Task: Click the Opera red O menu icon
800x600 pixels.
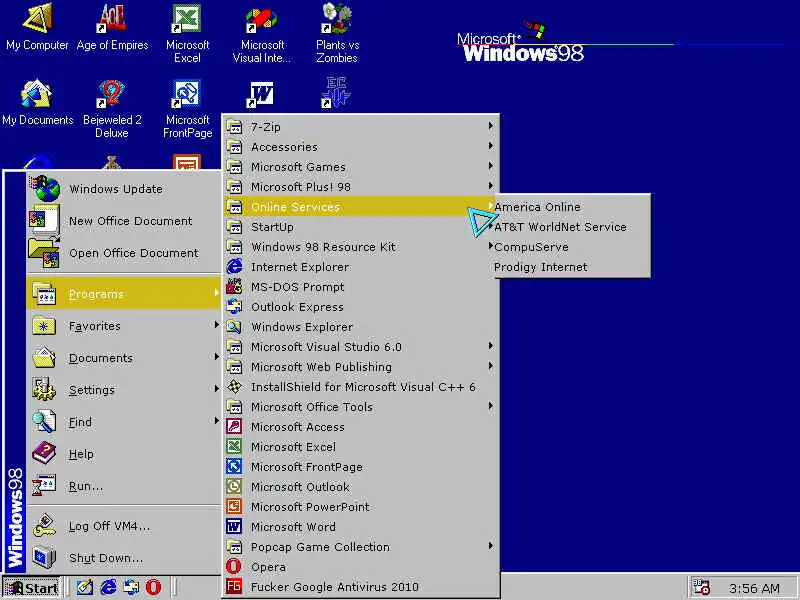Action: [x=234, y=566]
